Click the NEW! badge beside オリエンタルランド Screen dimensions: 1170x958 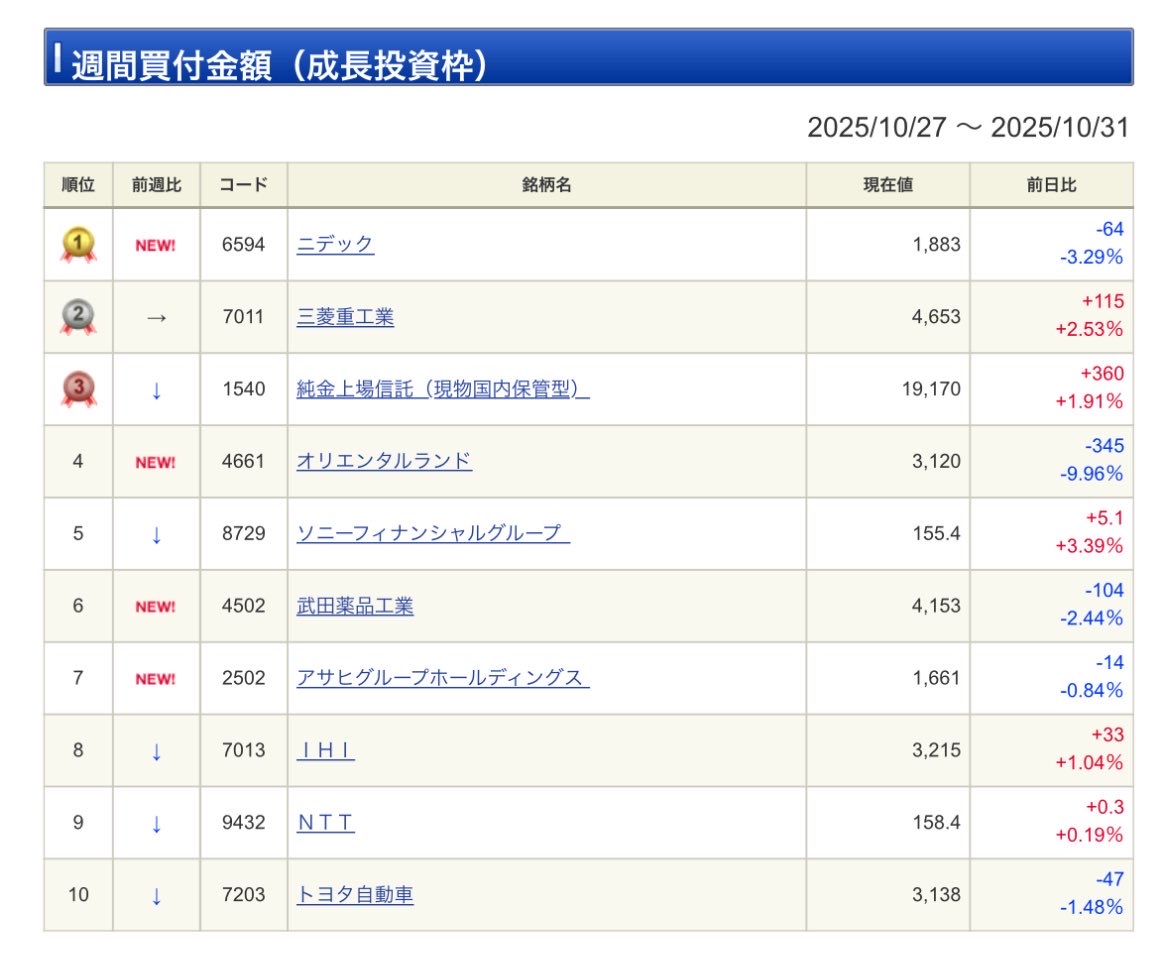pyautogui.click(x=155, y=462)
